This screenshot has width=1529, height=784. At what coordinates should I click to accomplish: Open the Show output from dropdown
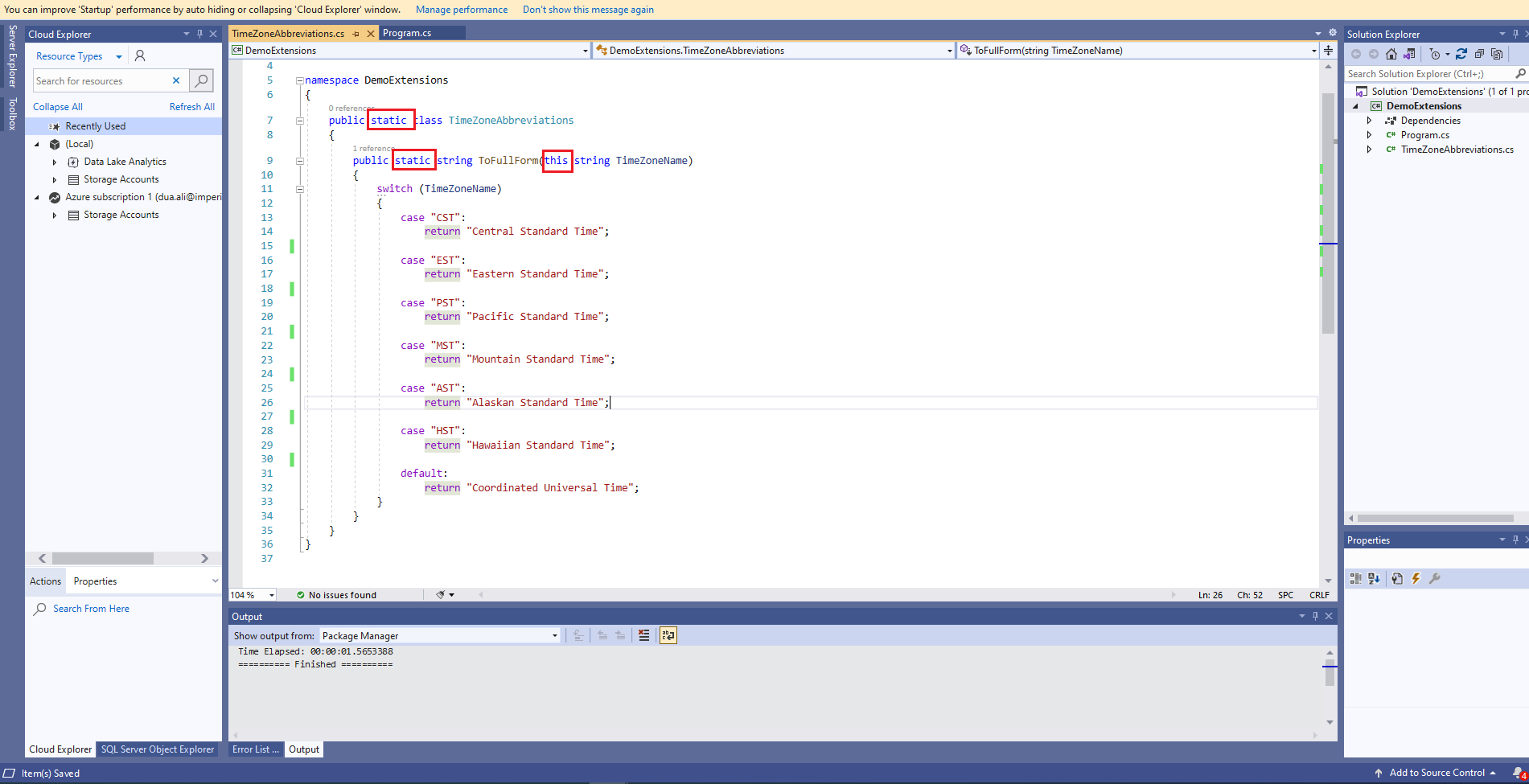pyautogui.click(x=553, y=635)
